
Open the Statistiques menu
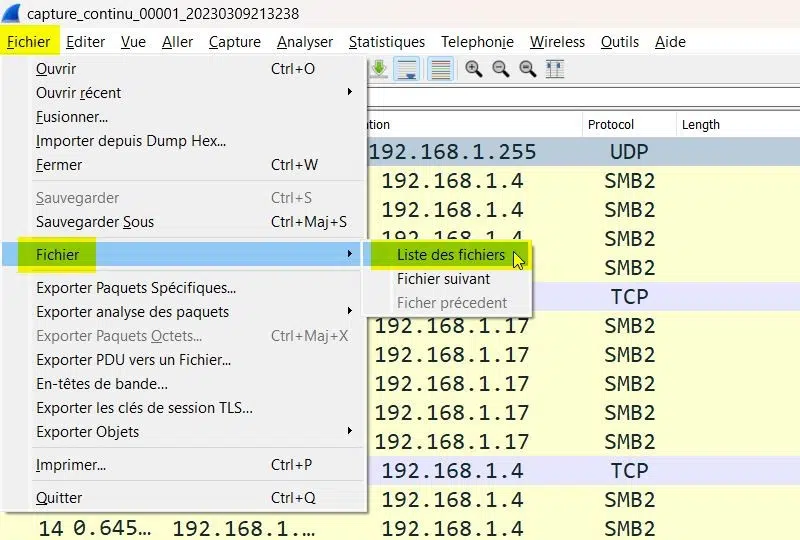click(387, 42)
